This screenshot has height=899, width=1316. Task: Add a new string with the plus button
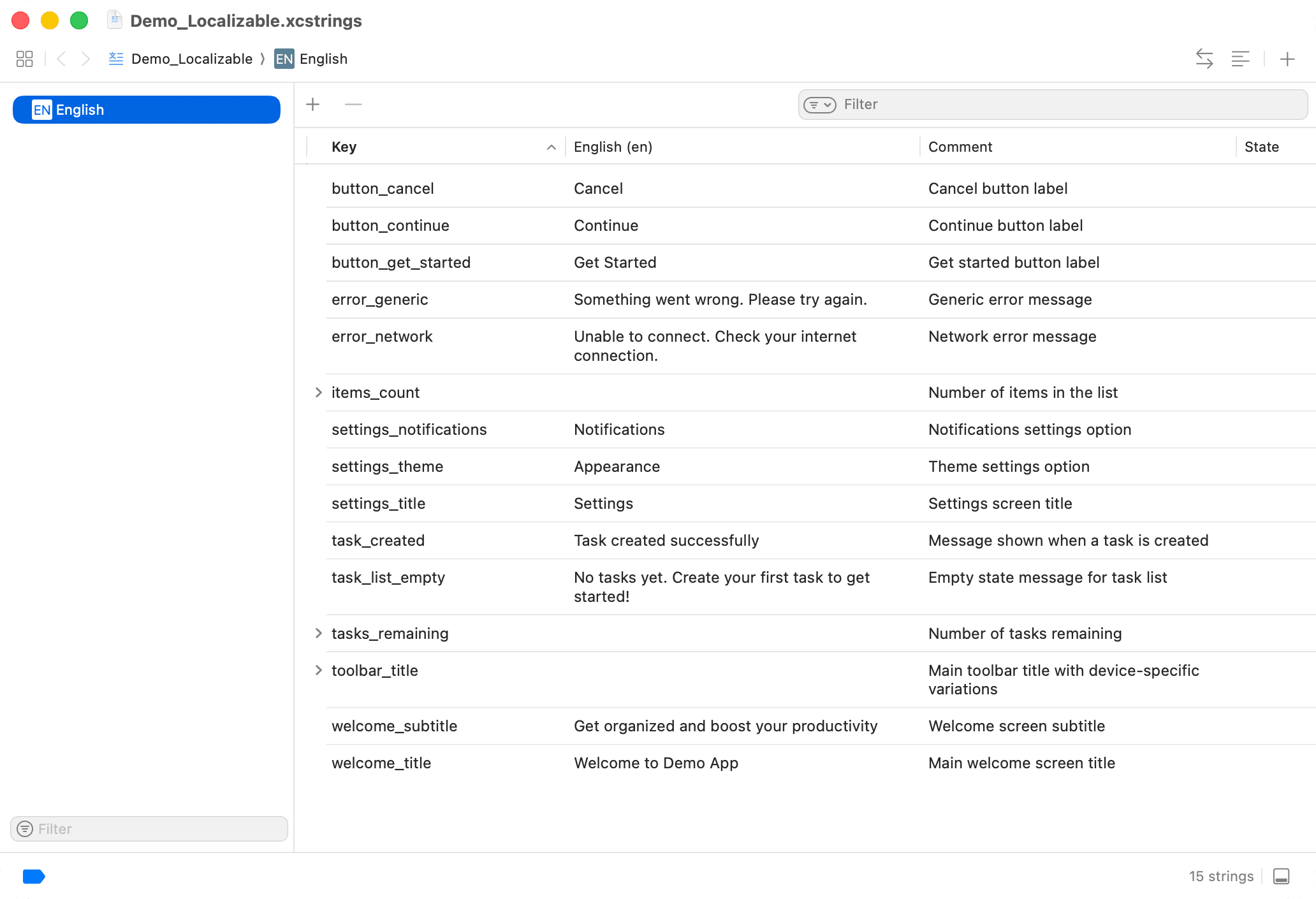[313, 104]
